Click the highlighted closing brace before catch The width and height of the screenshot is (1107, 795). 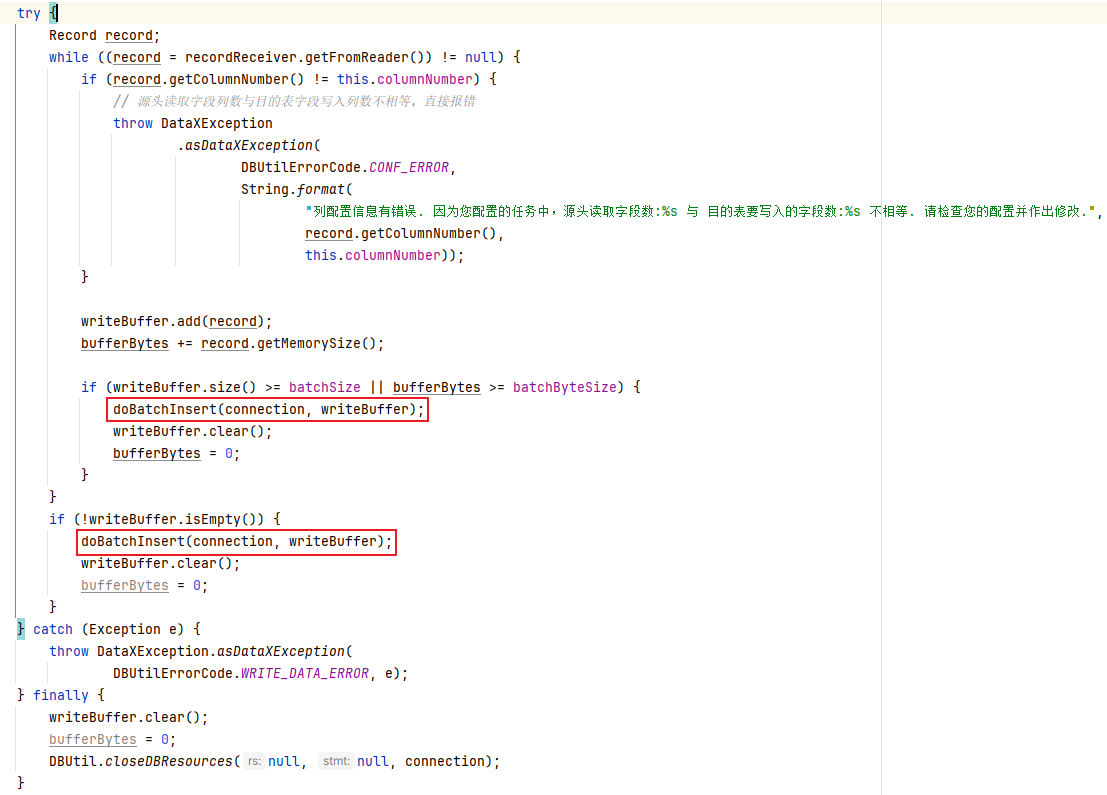point(21,628)
